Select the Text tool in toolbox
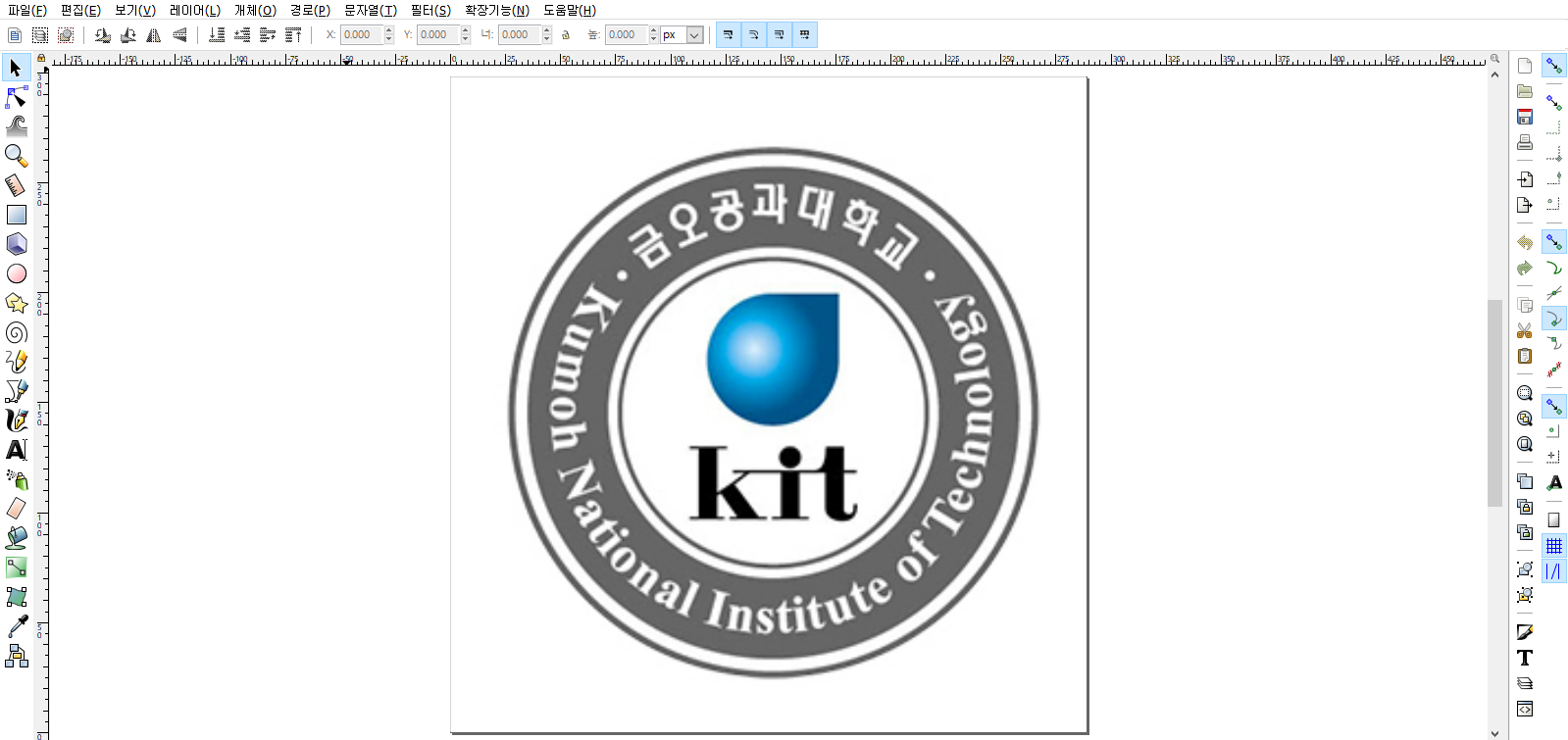This screenshot has width=1568, height=740. click(x=16, y=450)
